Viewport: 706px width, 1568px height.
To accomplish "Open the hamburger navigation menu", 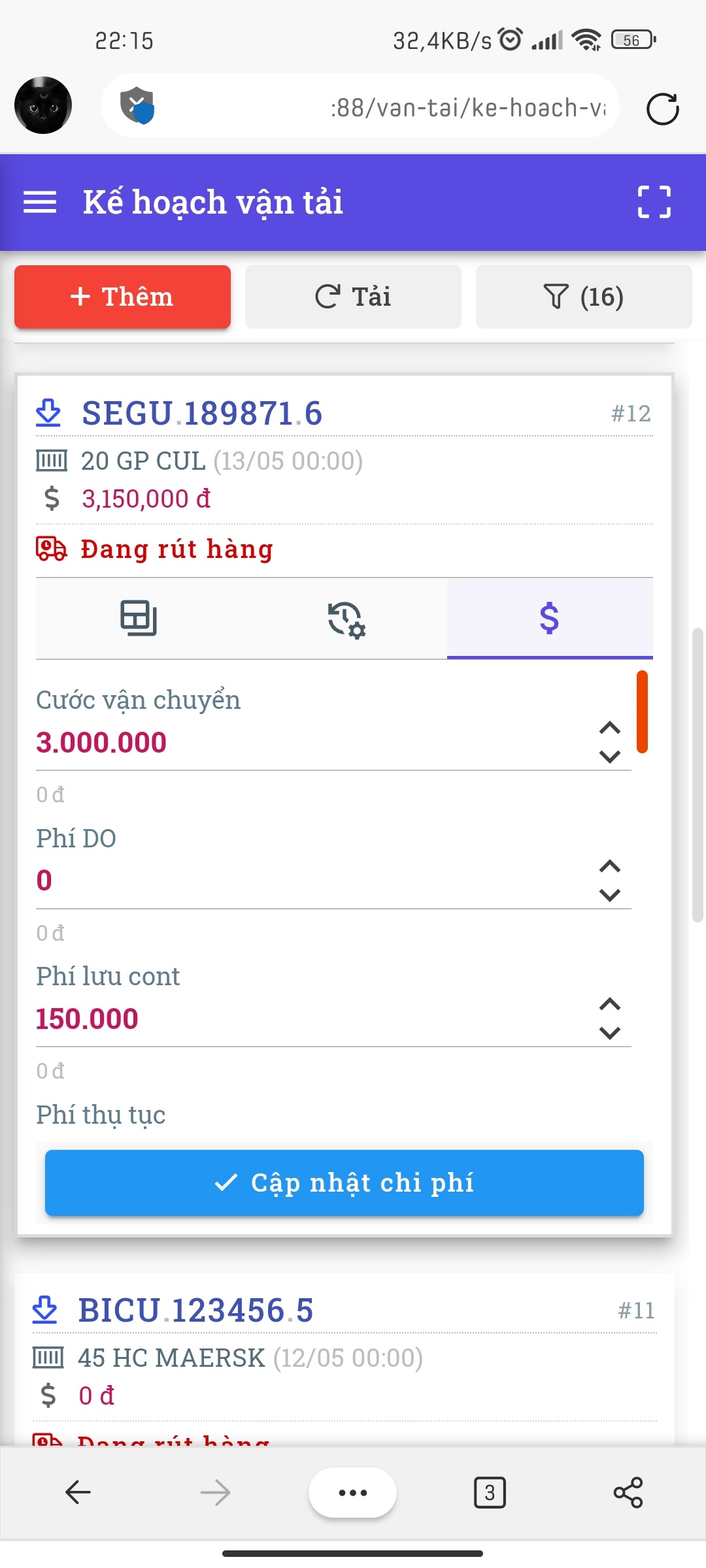I will click(40, 202).
